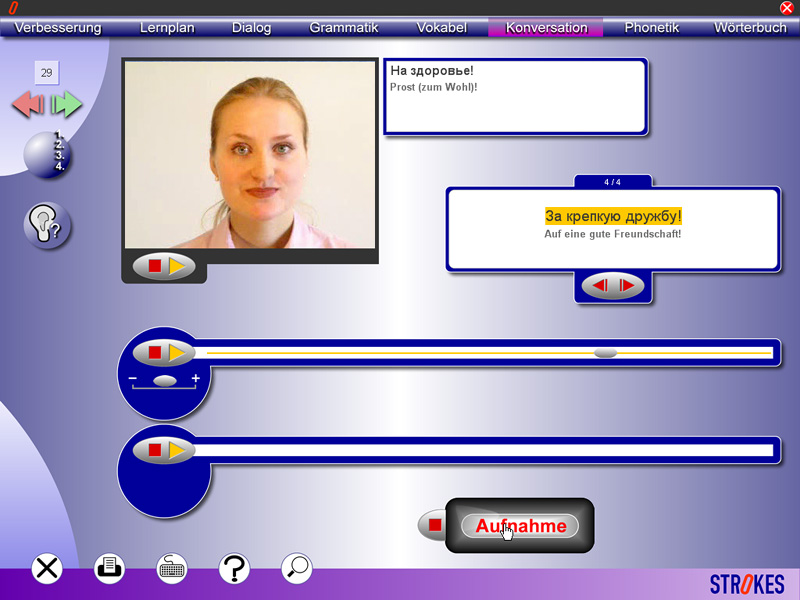Open the numbered list sphere icon
Screen dimensions: 800x600
47,155
